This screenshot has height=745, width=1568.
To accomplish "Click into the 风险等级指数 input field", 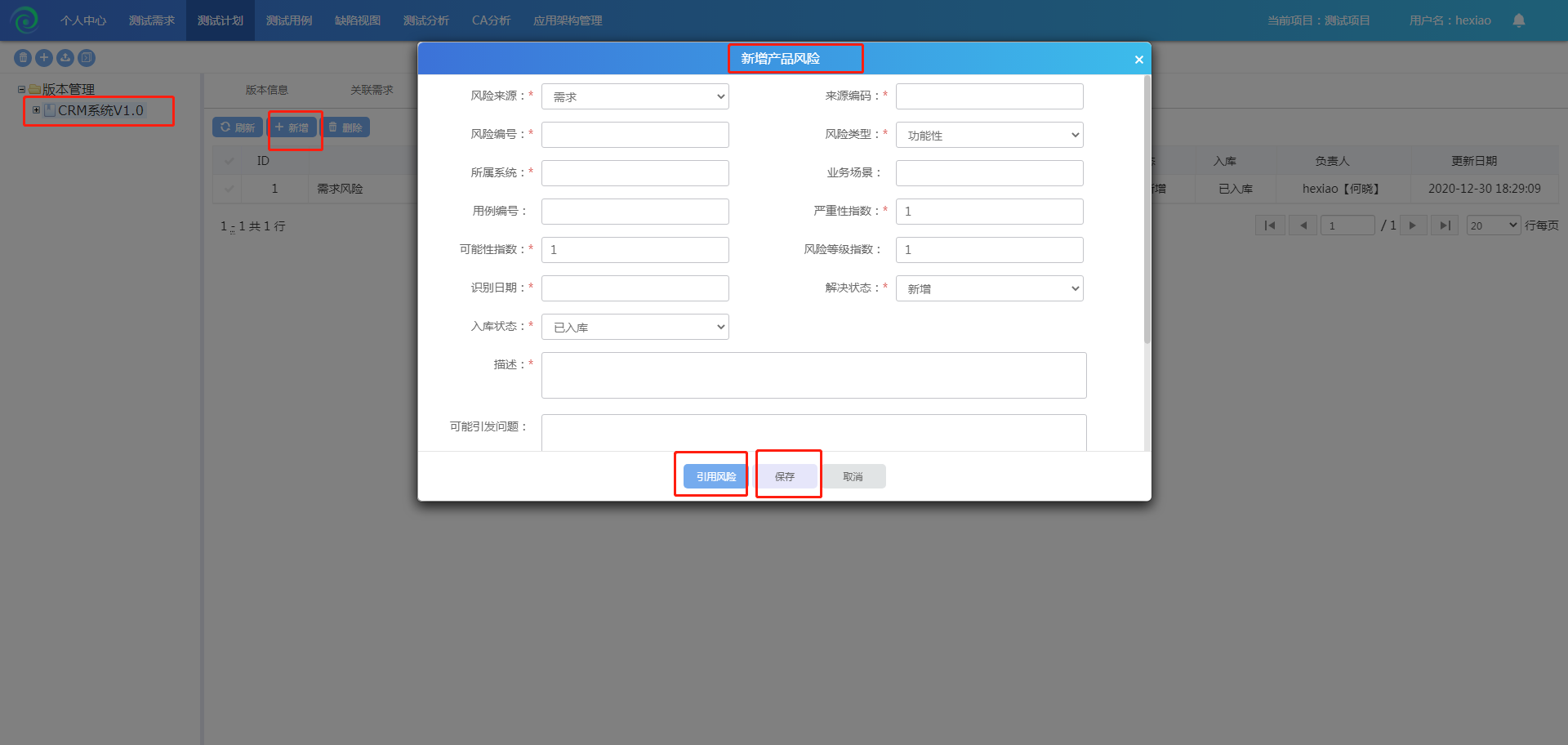I will [x=990, y=250].
